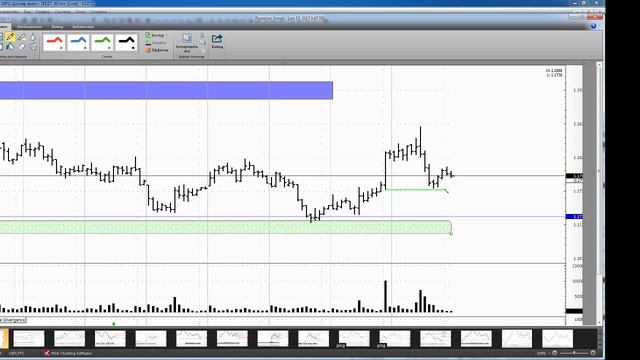Open the fill option between Контур and Эффекты
Screen dimensions: 640x360
(156, 43)
